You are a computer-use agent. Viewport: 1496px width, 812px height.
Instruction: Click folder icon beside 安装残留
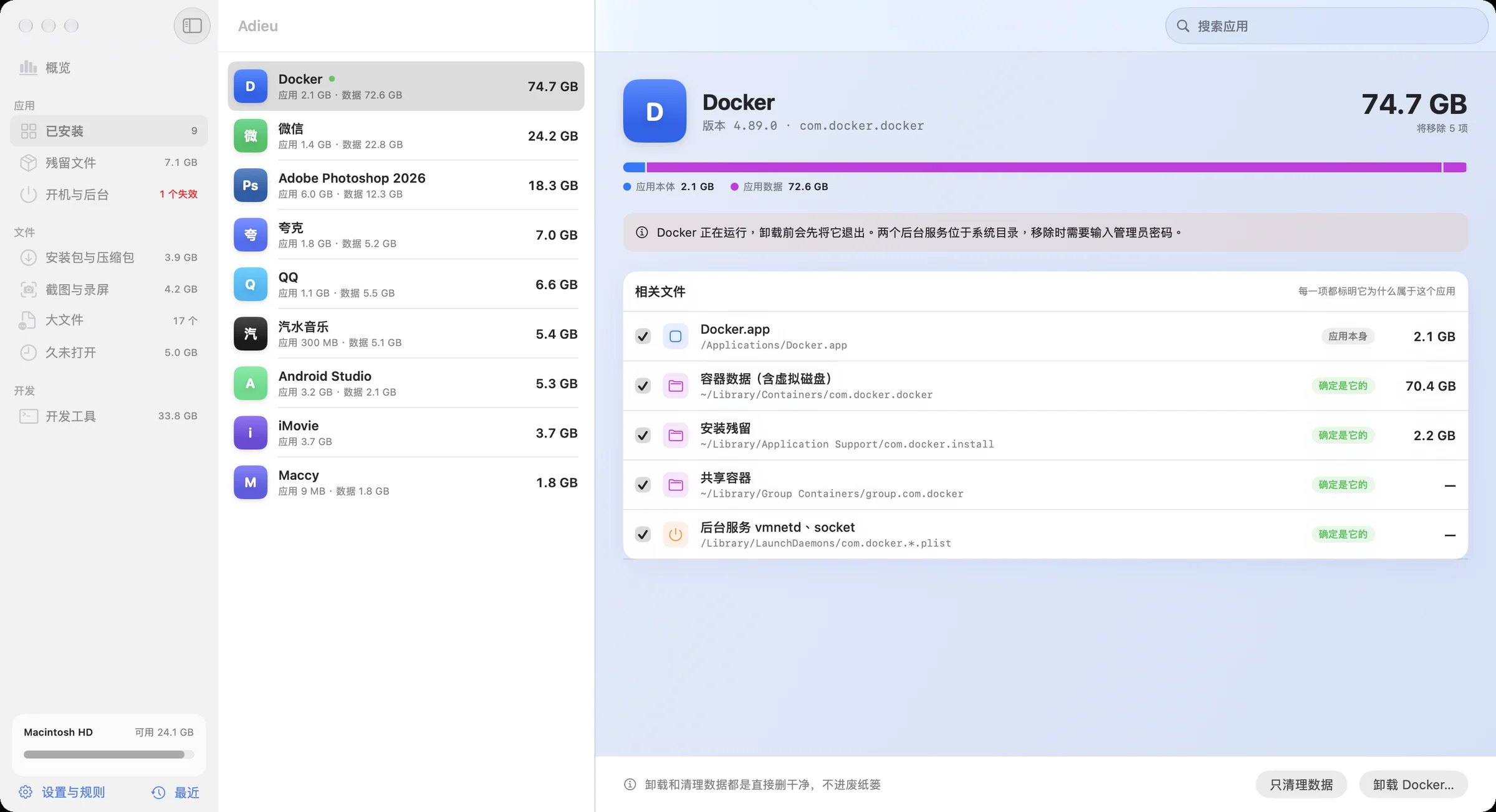click(x=676, y=435)
